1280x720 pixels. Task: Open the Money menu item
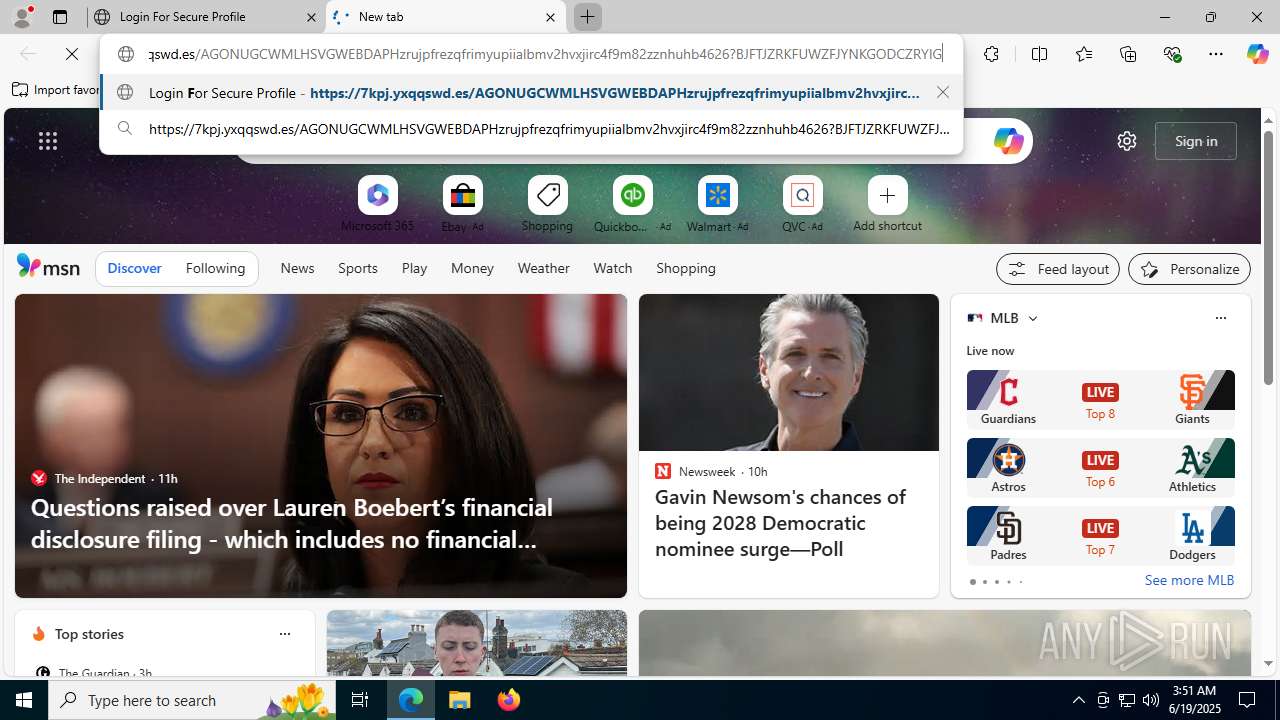[x=472, y=268]
